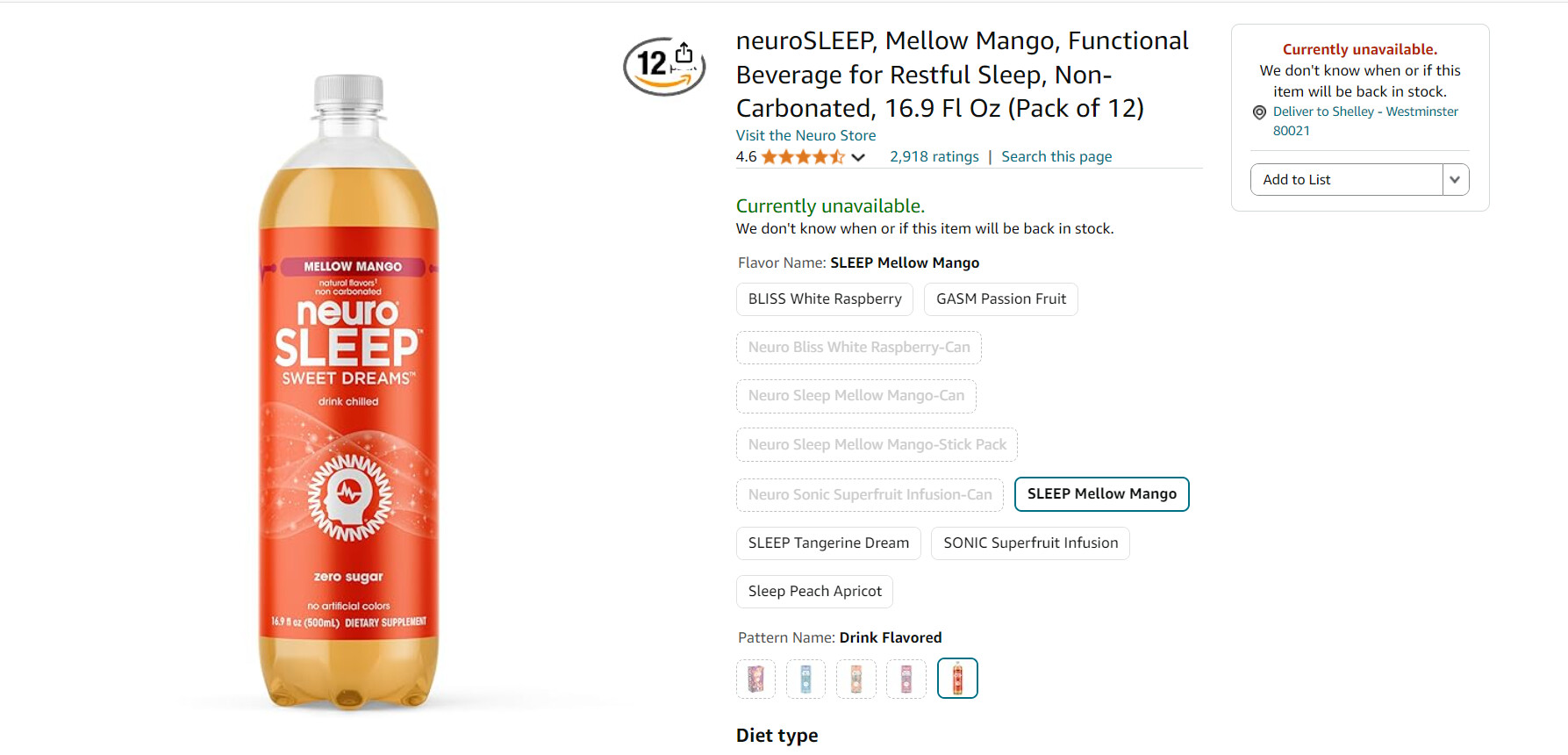
Task: Select the pink bottle pattern thumbnail
Action: [x=906, y=679]
